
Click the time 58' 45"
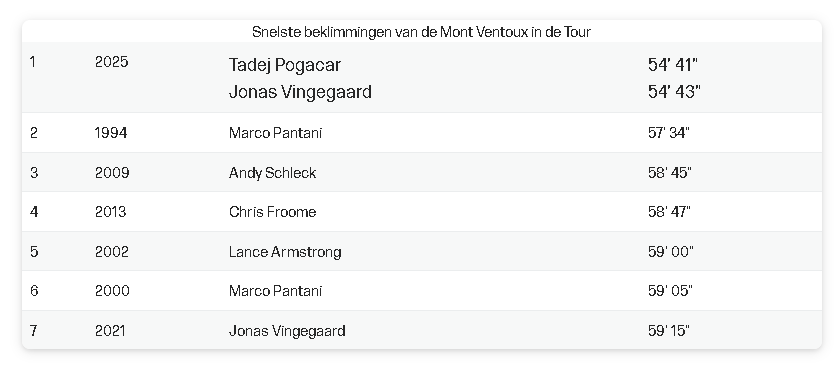(670, 173)
